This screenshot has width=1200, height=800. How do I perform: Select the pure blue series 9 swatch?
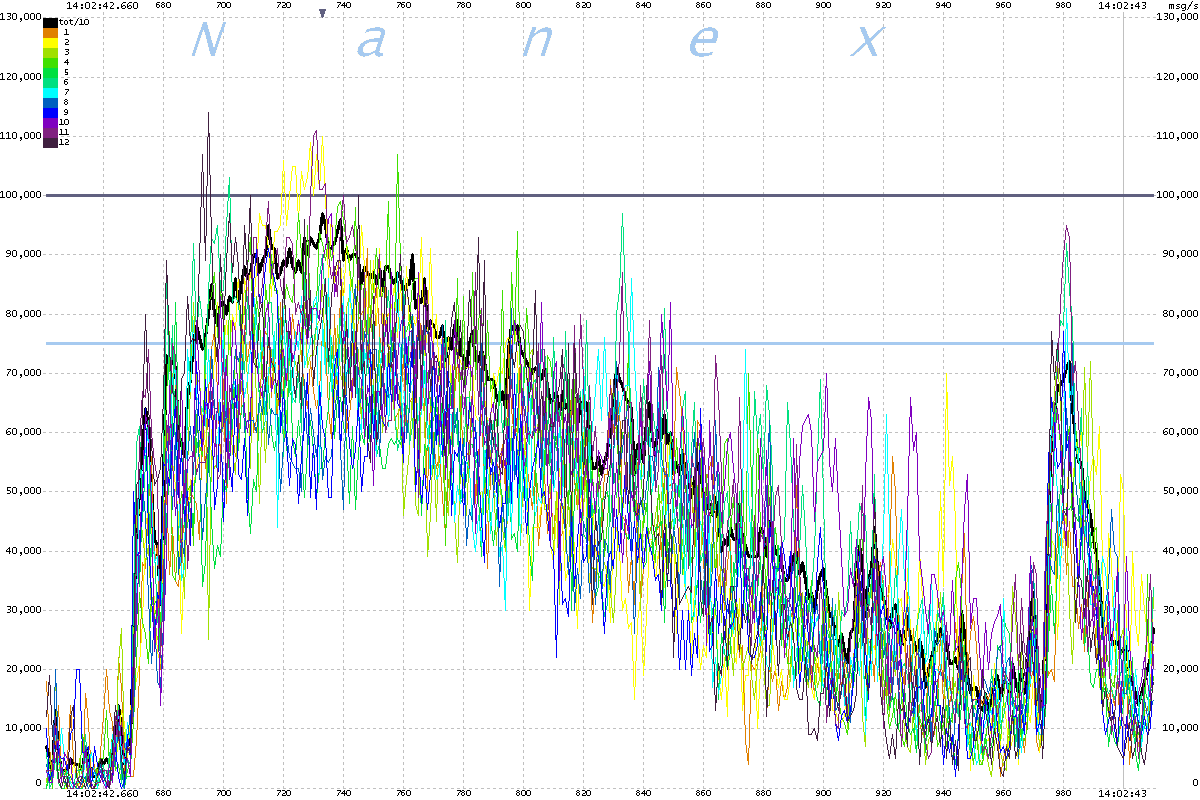49,112
